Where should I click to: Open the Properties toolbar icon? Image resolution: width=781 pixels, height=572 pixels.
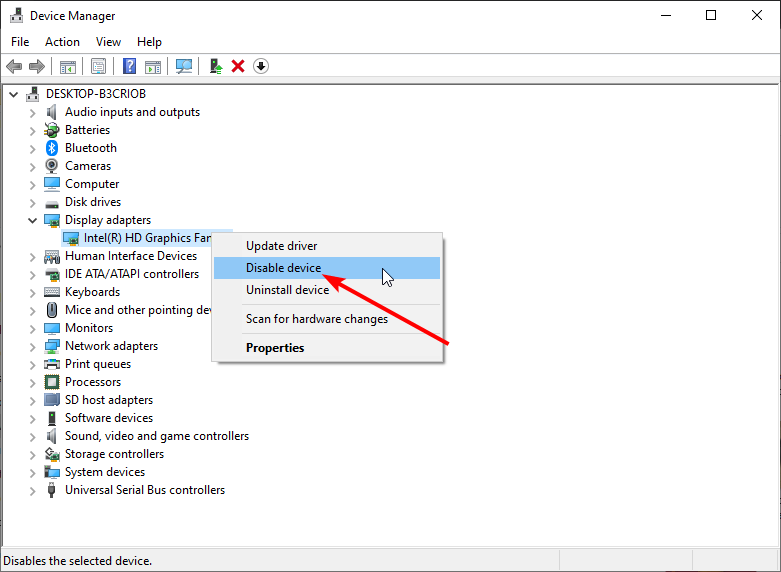click(x=98, y=66)
